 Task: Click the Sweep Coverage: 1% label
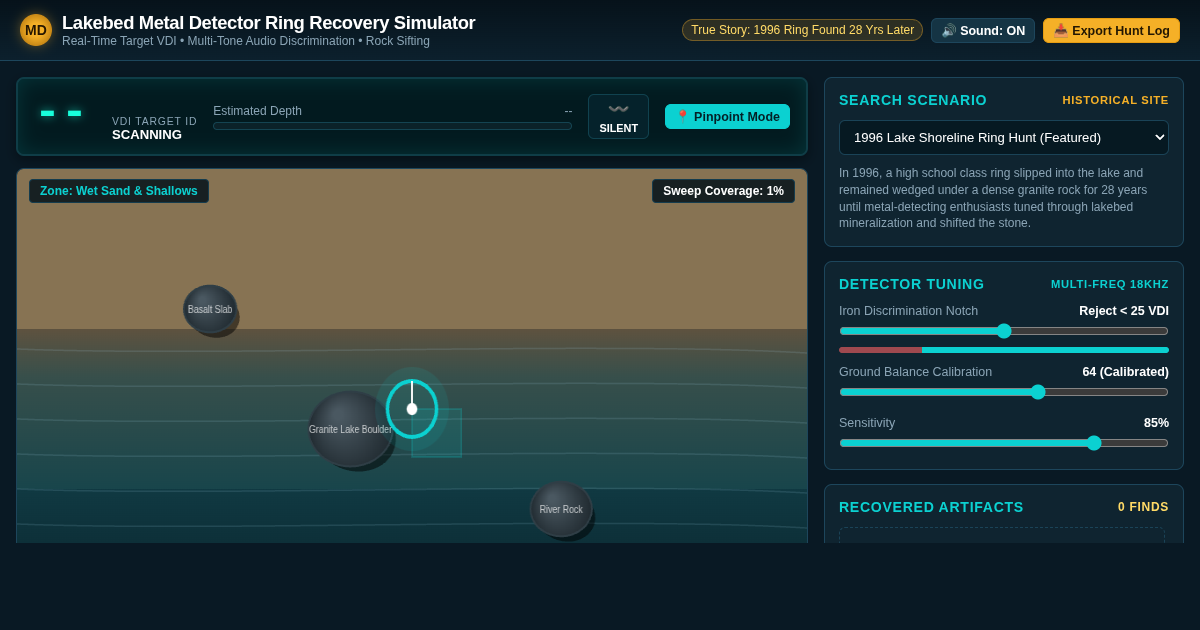coord(723,191)
